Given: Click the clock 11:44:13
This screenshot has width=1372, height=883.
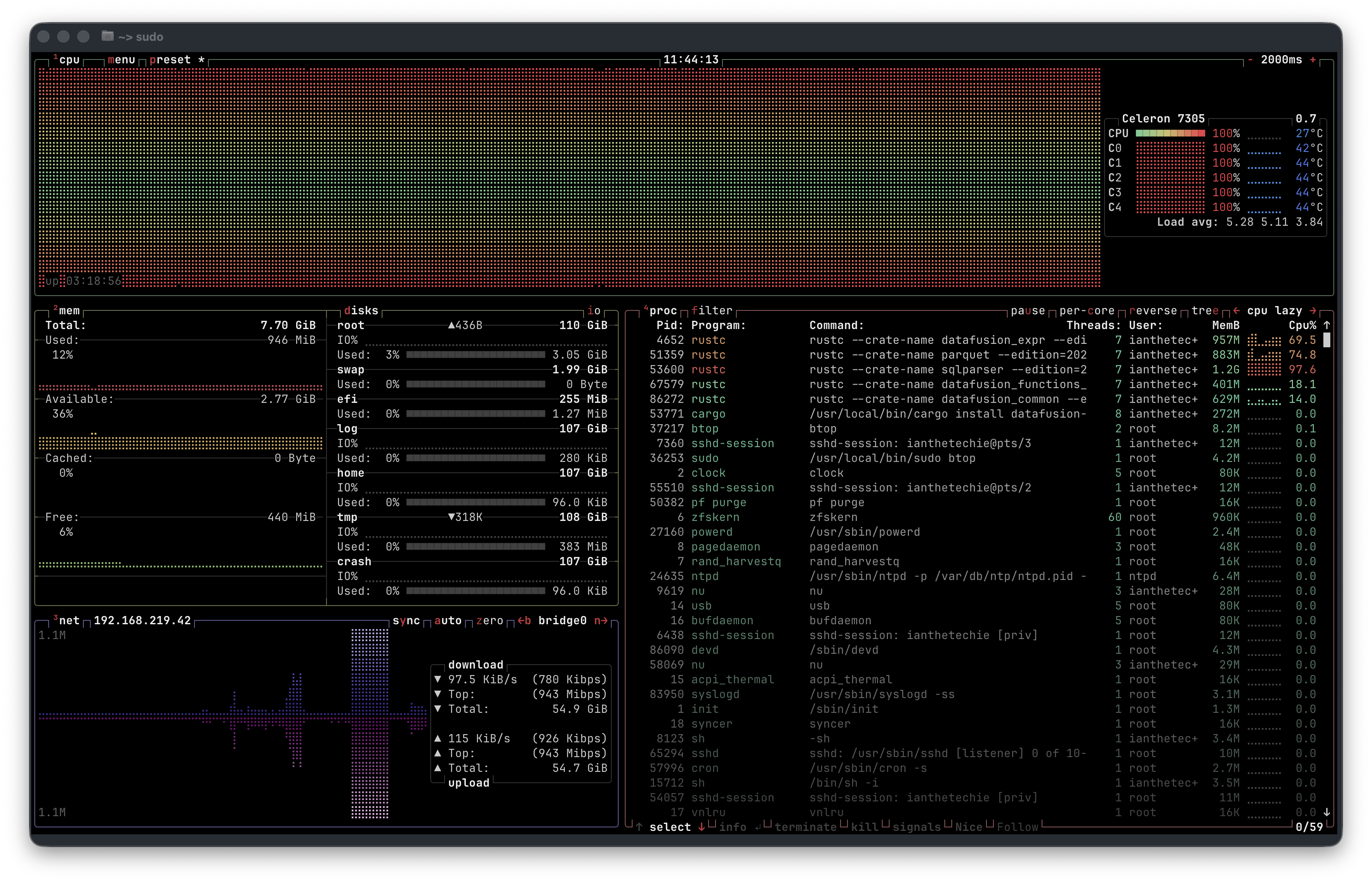Looking at the screenshot, I should point(690,59).
